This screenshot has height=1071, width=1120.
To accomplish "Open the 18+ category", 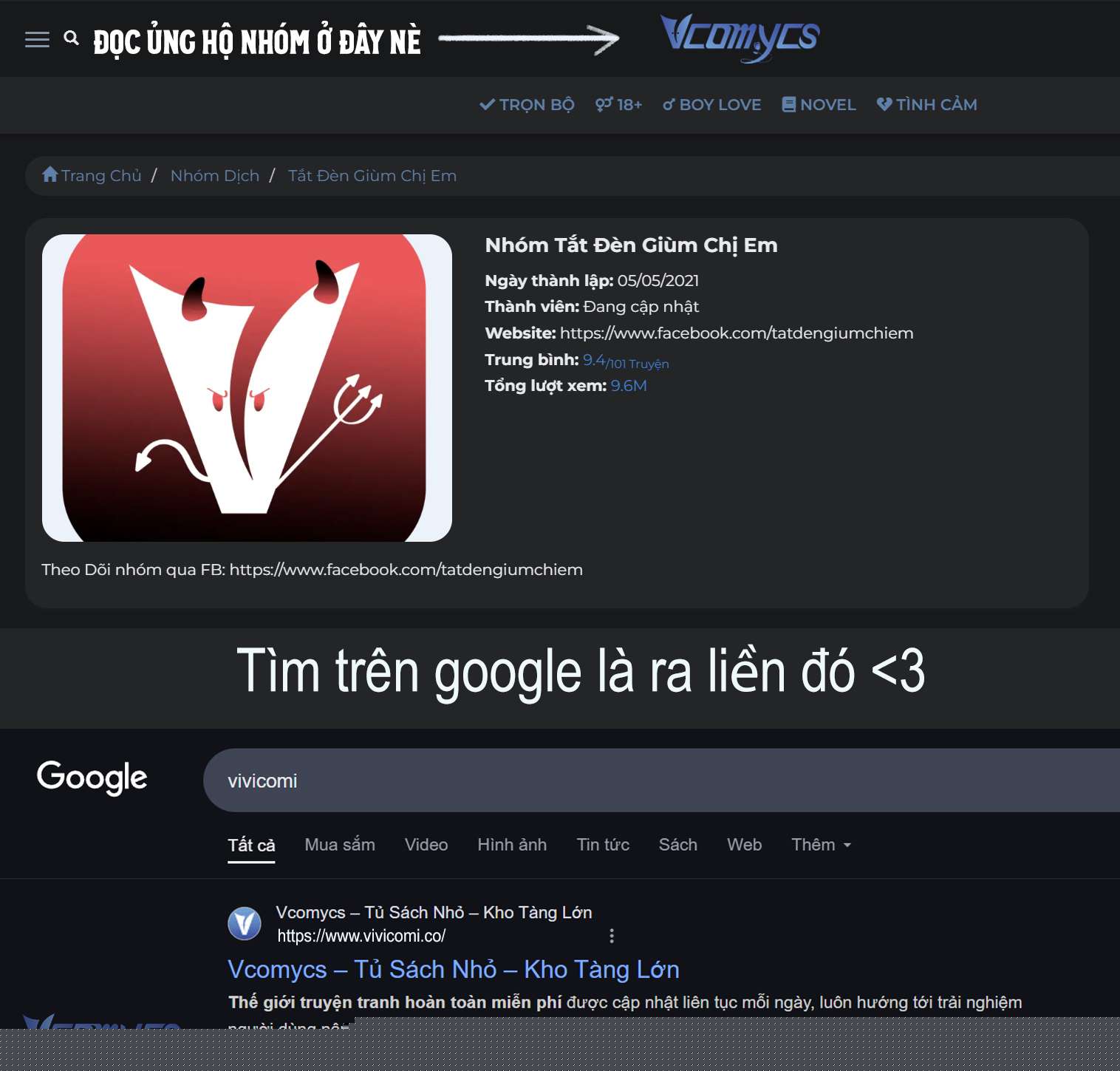I will coord(619,105).
